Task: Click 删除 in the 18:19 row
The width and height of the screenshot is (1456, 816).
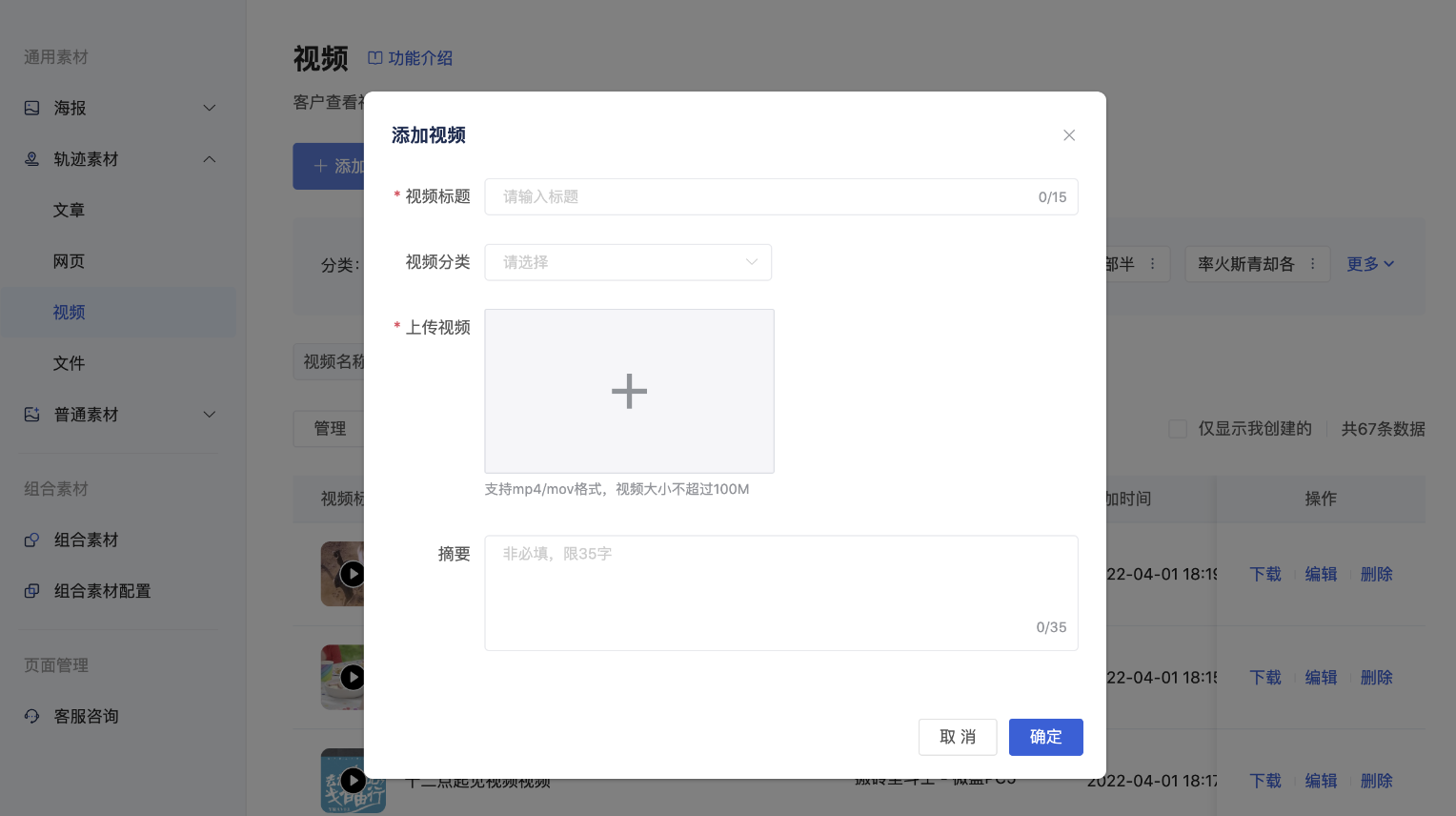Action: [1376, 574]
